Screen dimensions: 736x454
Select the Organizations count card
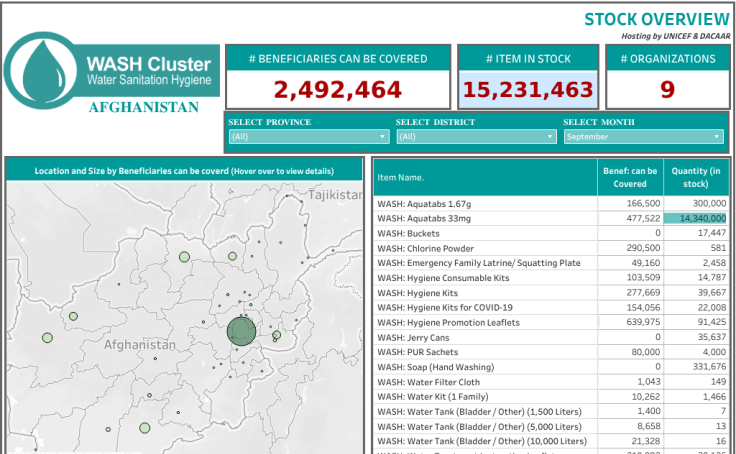[x=667, y=77]
